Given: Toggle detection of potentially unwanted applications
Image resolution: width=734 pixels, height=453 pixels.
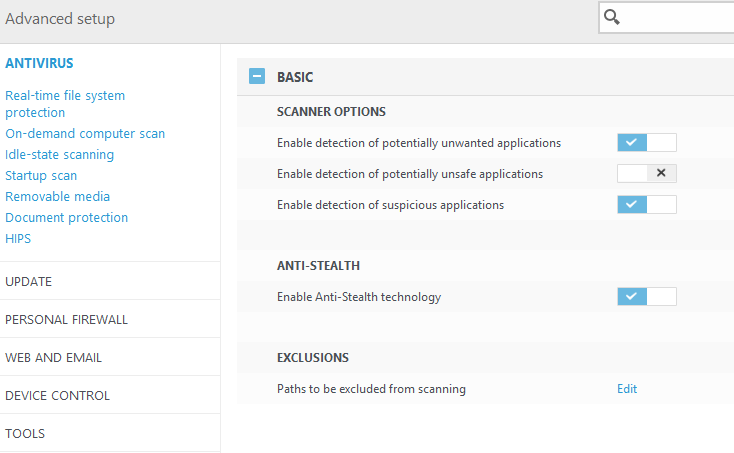Looking at the screenshot, I should click(x=647, y=143).
